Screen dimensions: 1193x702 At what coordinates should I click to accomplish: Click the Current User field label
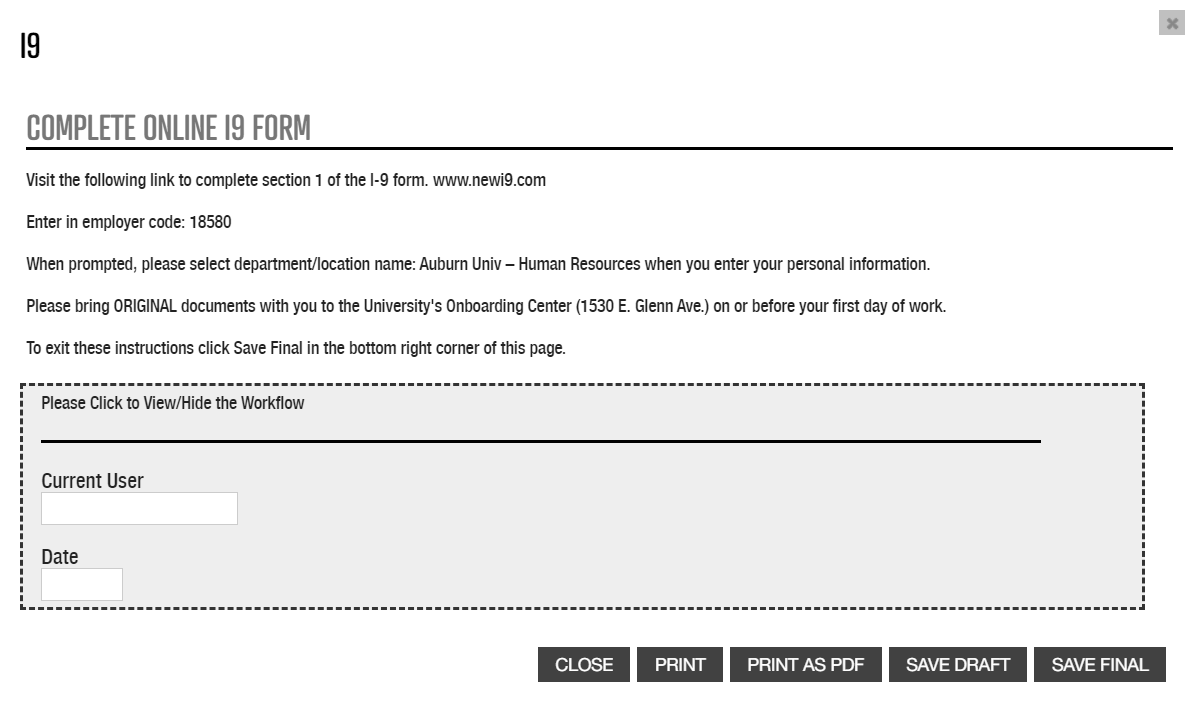pos(92,481)
